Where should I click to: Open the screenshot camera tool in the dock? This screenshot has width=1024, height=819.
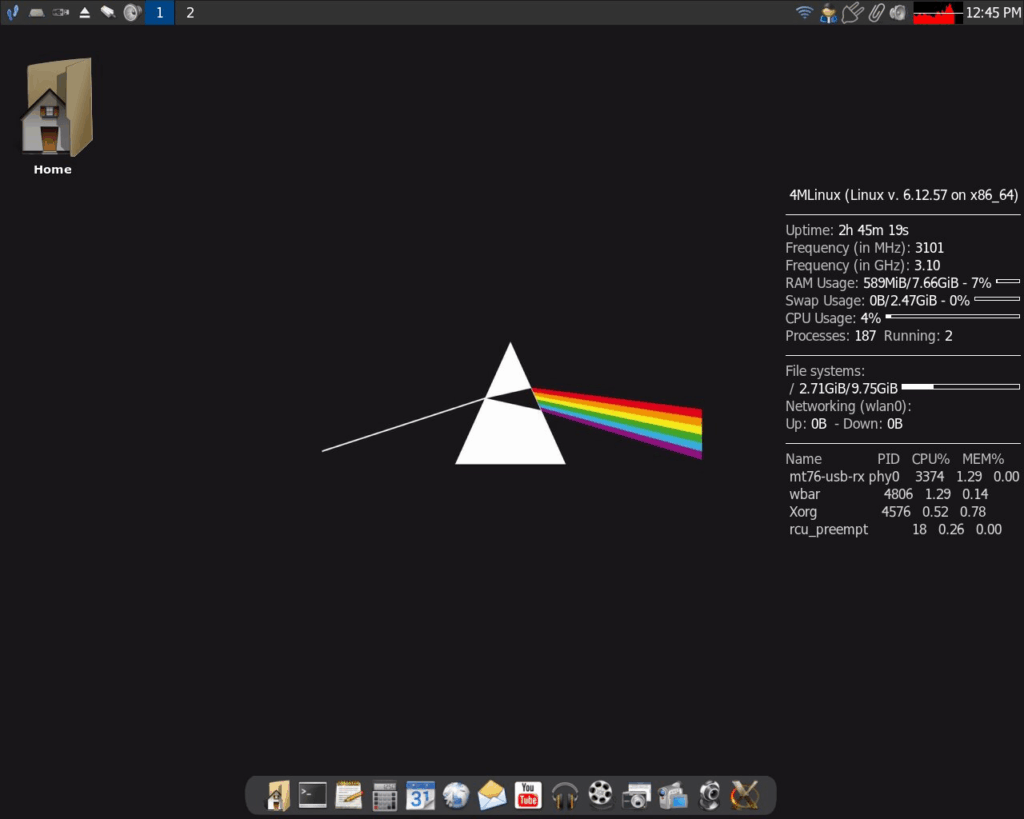(x=635, y=795)
